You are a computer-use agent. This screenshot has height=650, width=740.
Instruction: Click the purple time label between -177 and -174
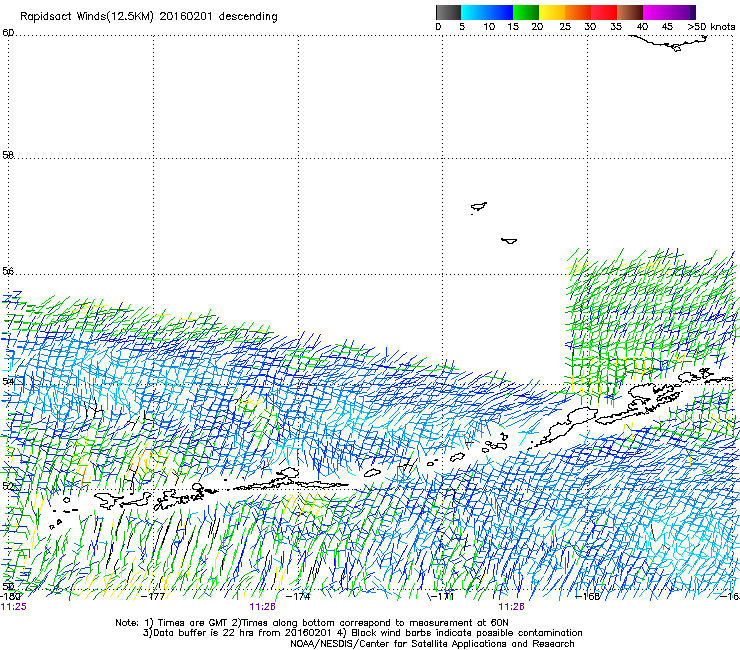click(x=262, y=607)
